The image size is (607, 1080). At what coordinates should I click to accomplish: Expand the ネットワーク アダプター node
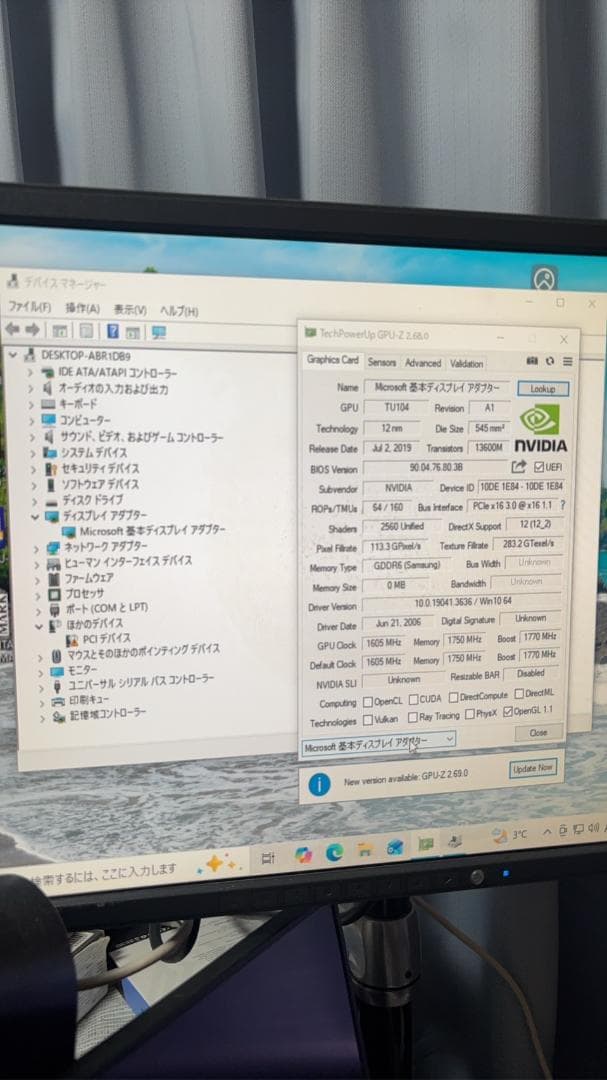click(x=36, y=548)
